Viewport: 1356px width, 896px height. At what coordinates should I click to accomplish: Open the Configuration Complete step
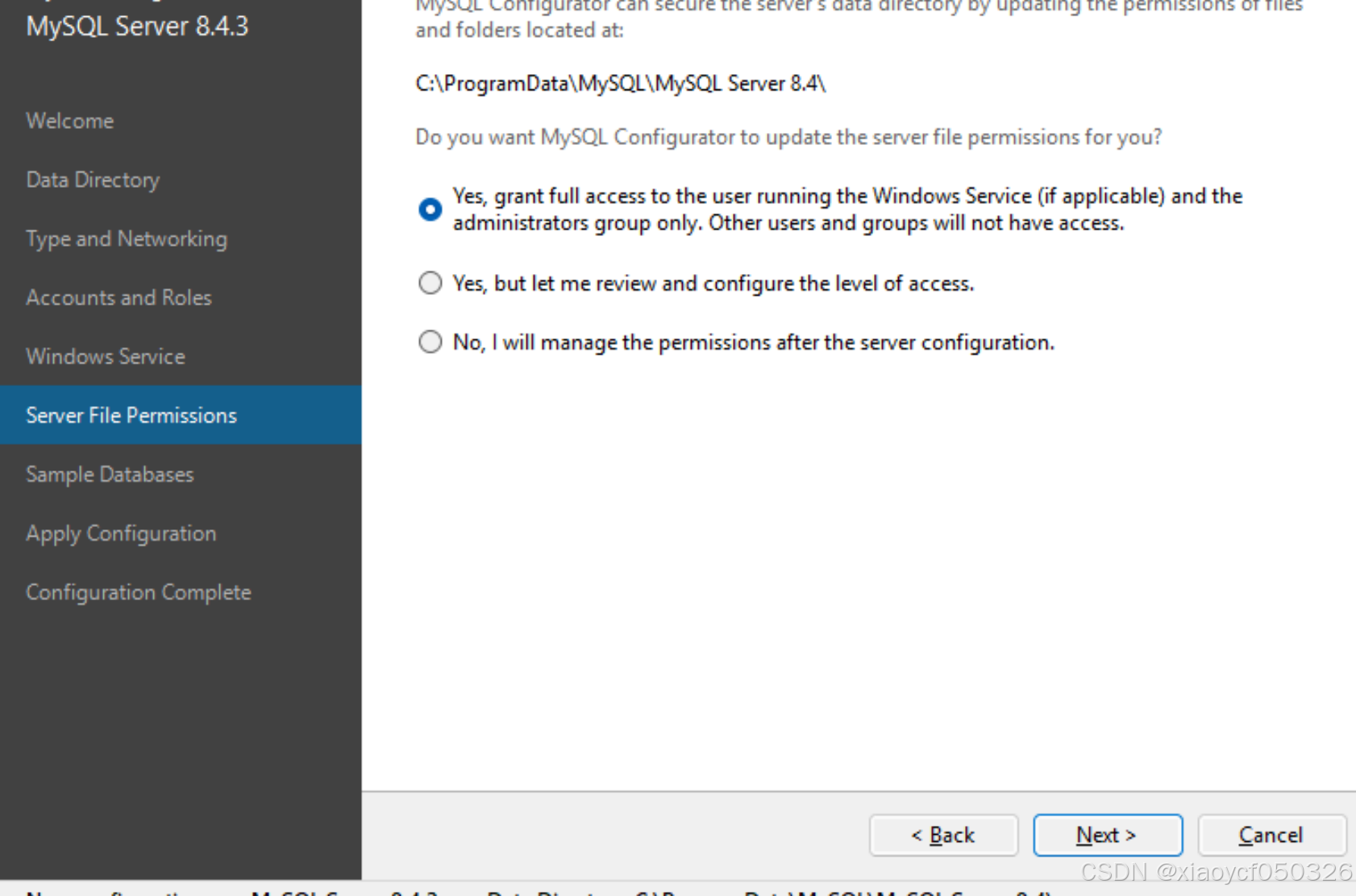[139, 592]
